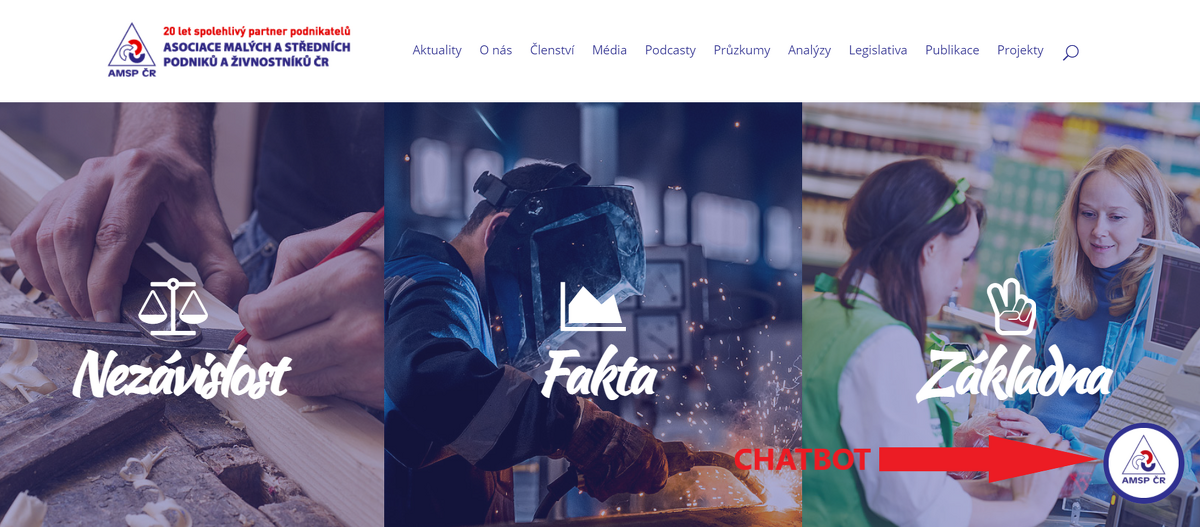
Task: Click the chart icon above Fakta
Action: (593, 306)
